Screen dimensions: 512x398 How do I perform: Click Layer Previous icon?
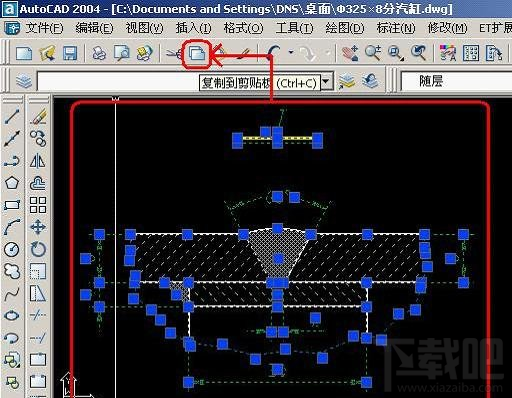[370, 81]
